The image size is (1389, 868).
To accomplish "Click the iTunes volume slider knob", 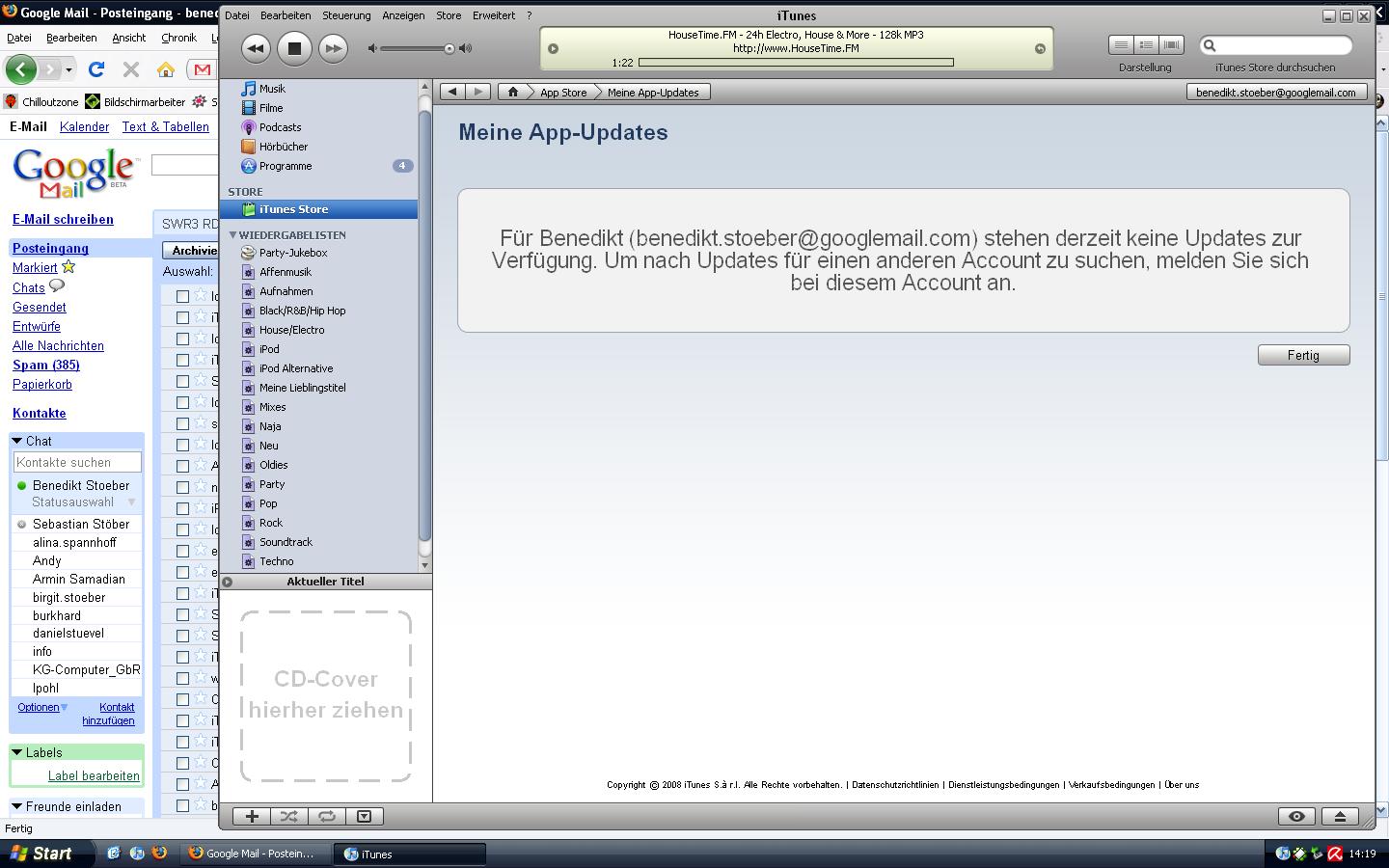I will [449, 49].
